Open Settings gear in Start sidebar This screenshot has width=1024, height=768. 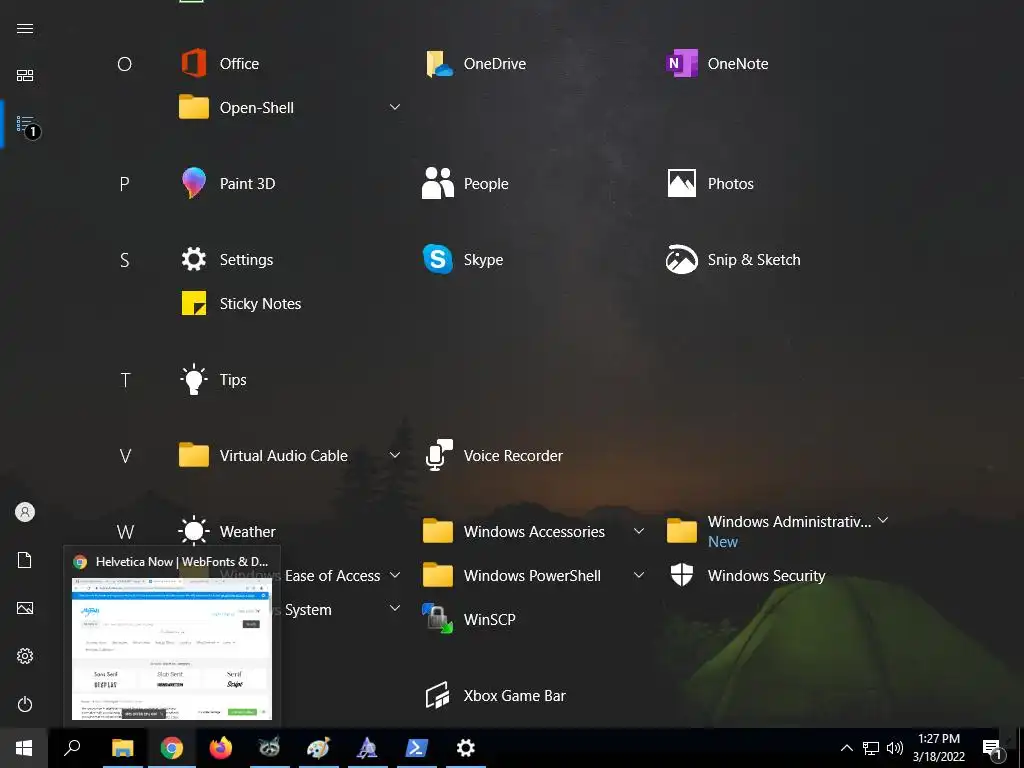(25, 656)
